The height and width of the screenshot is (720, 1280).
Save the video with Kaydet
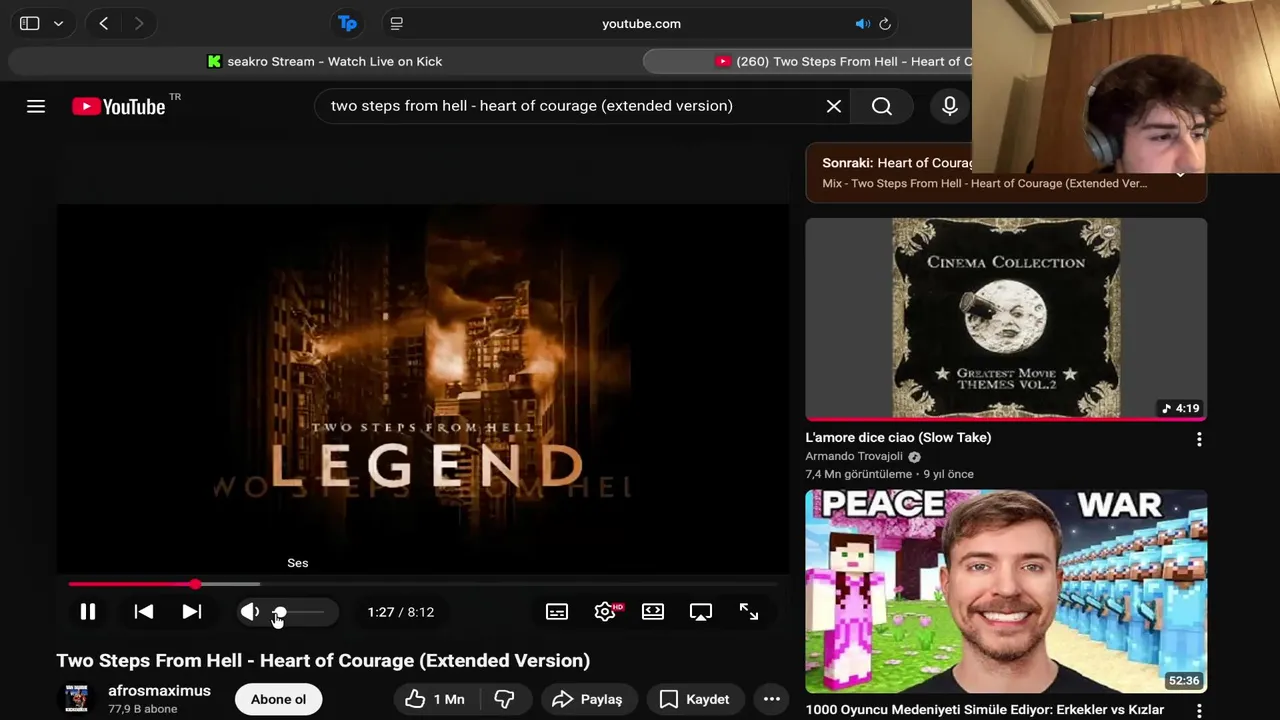tap(694, 699)
